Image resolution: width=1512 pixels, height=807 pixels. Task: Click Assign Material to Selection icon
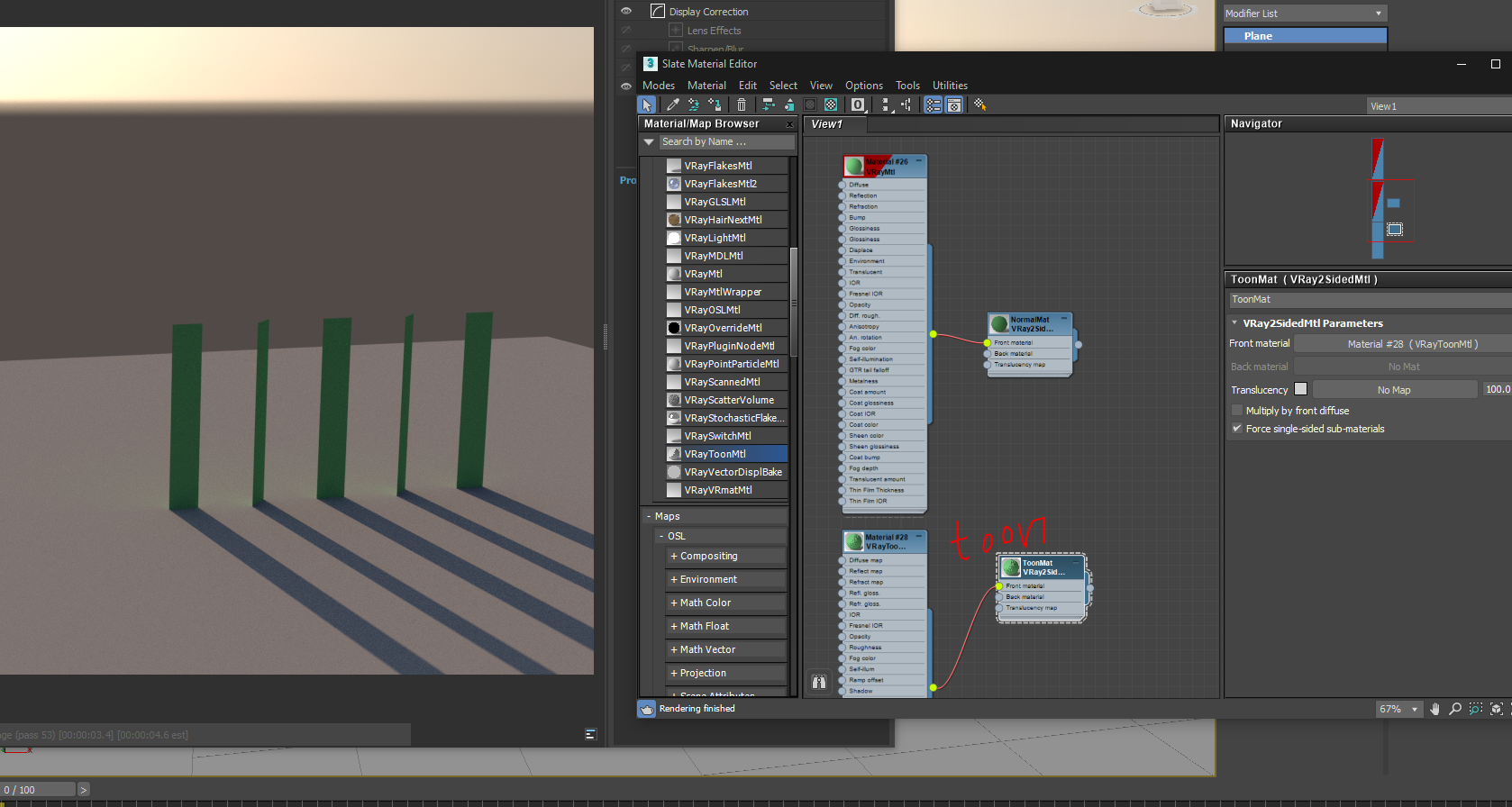pos(715,105)
